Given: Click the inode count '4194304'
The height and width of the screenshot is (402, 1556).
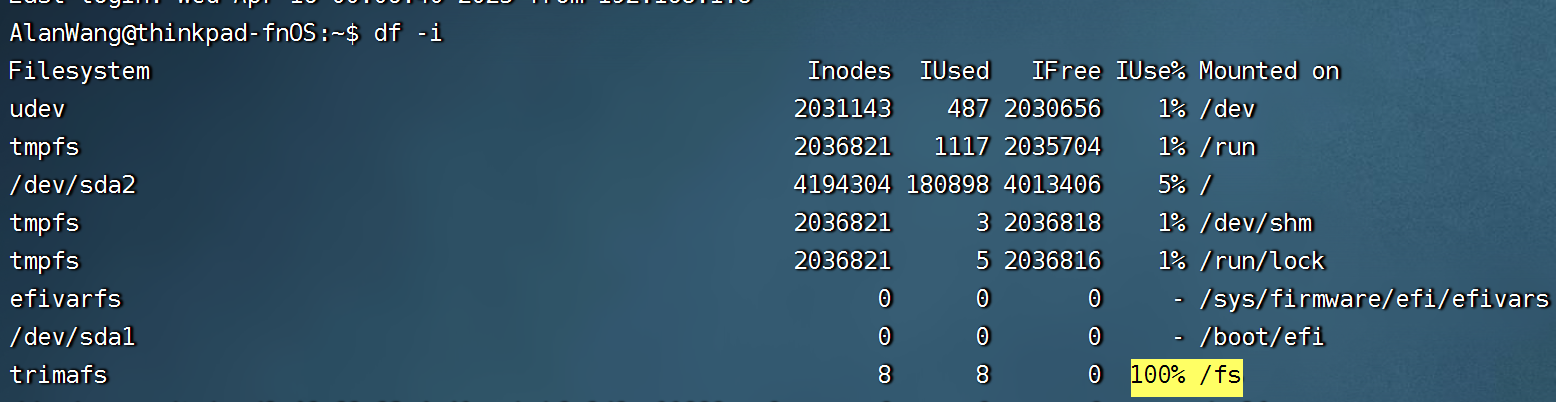Looking at the screenshot, I should click(843, 185).
